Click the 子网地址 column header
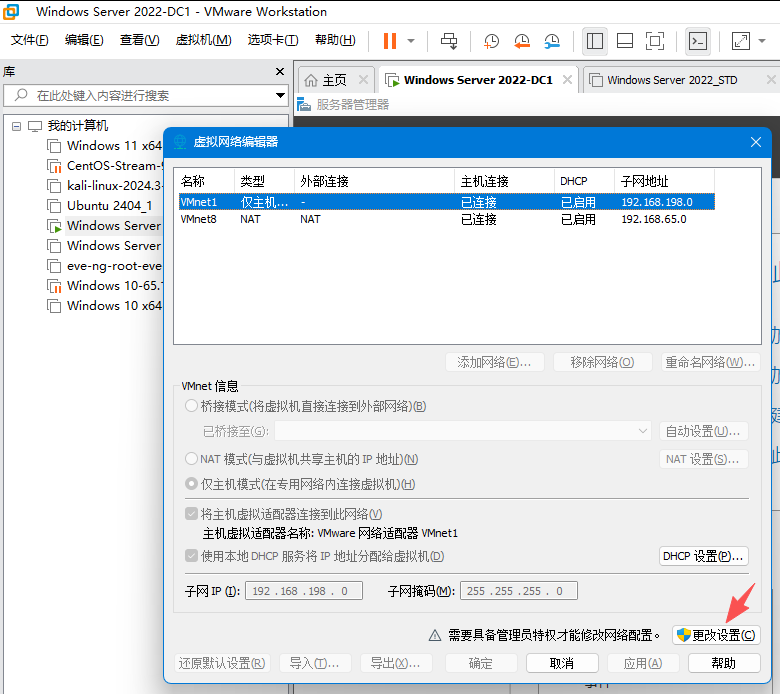Viewport: 780px width, 694px height. pos(664,181)
